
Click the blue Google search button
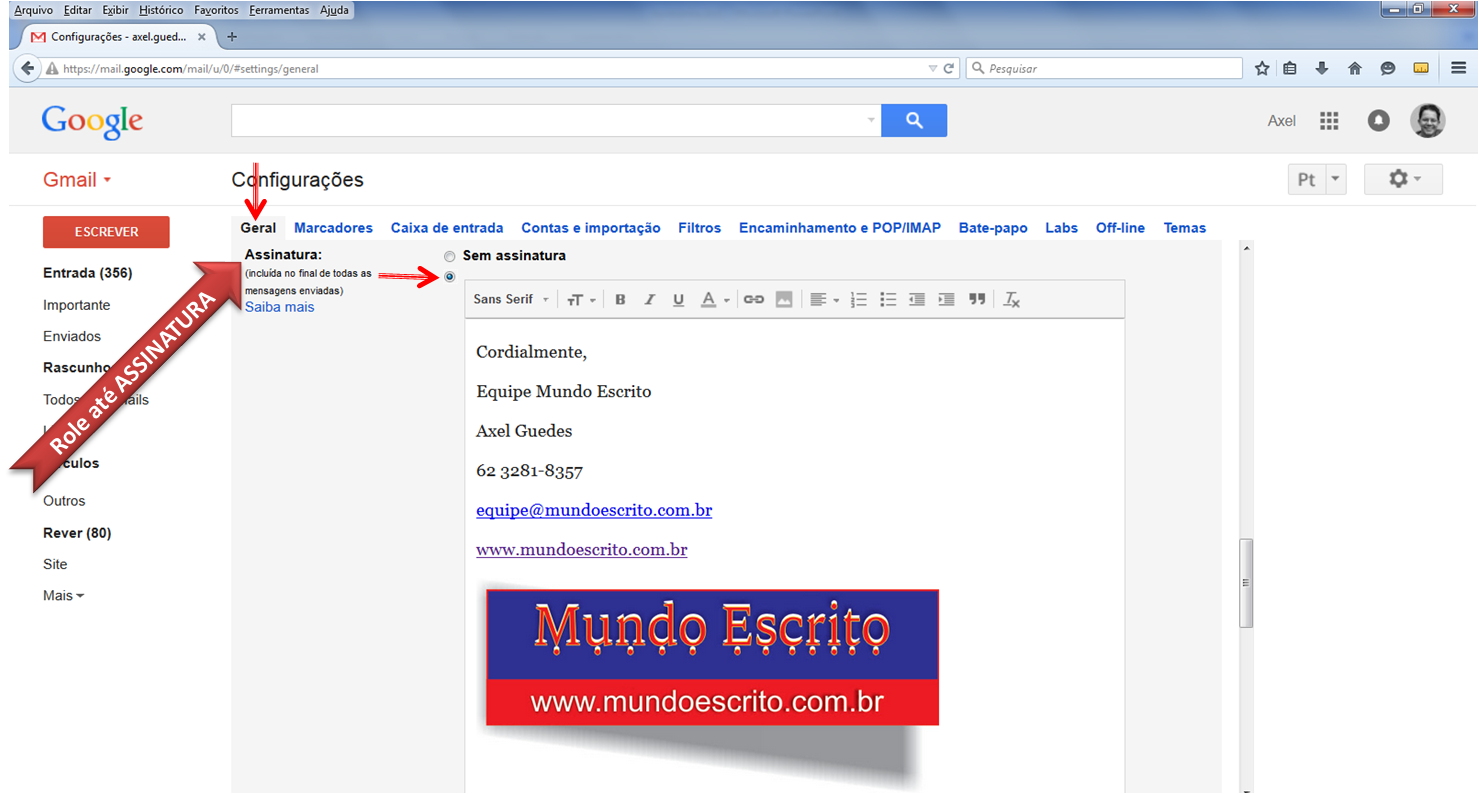914,120
